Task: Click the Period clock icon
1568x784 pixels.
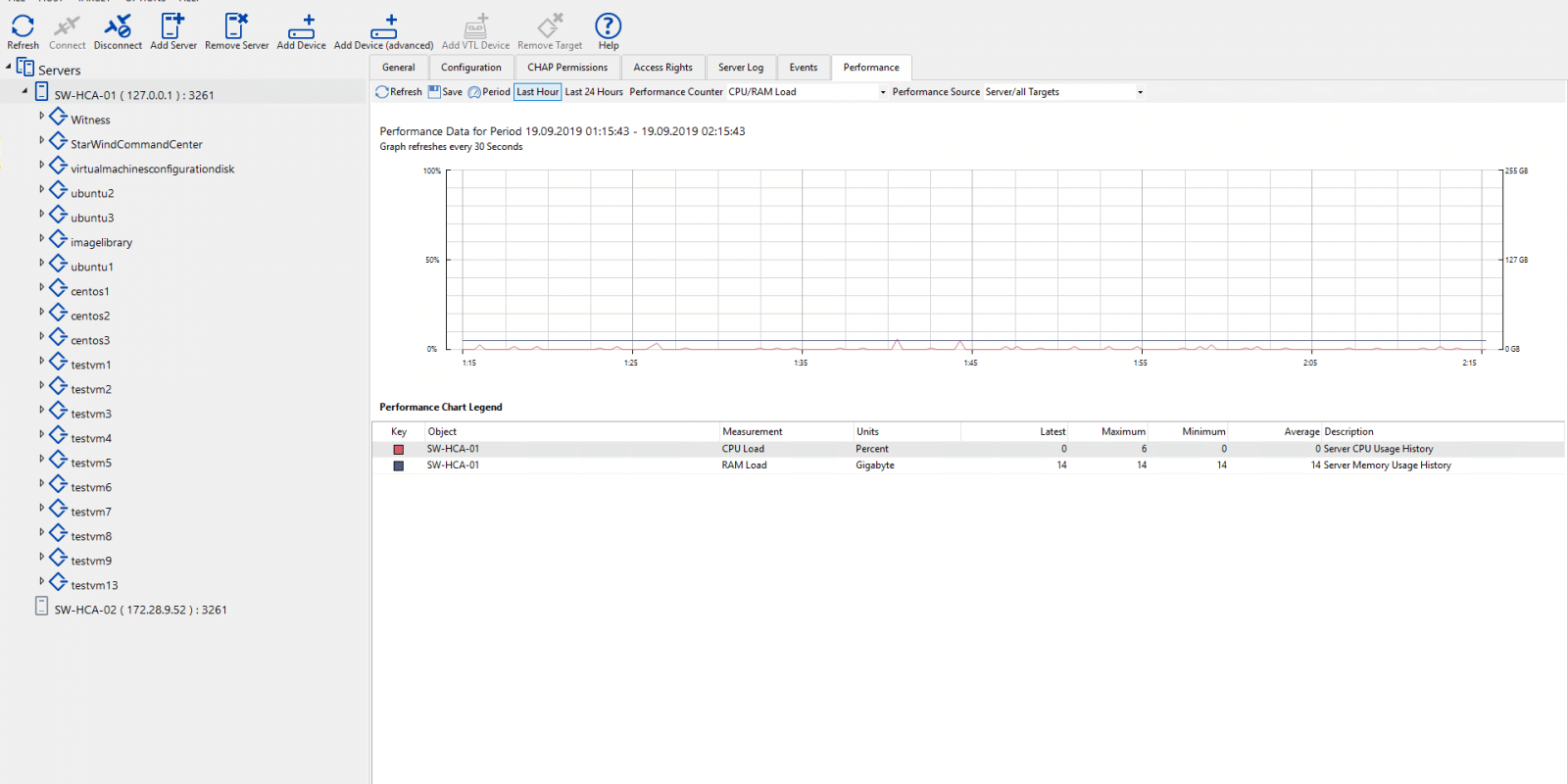Action: tap(474, 92)
